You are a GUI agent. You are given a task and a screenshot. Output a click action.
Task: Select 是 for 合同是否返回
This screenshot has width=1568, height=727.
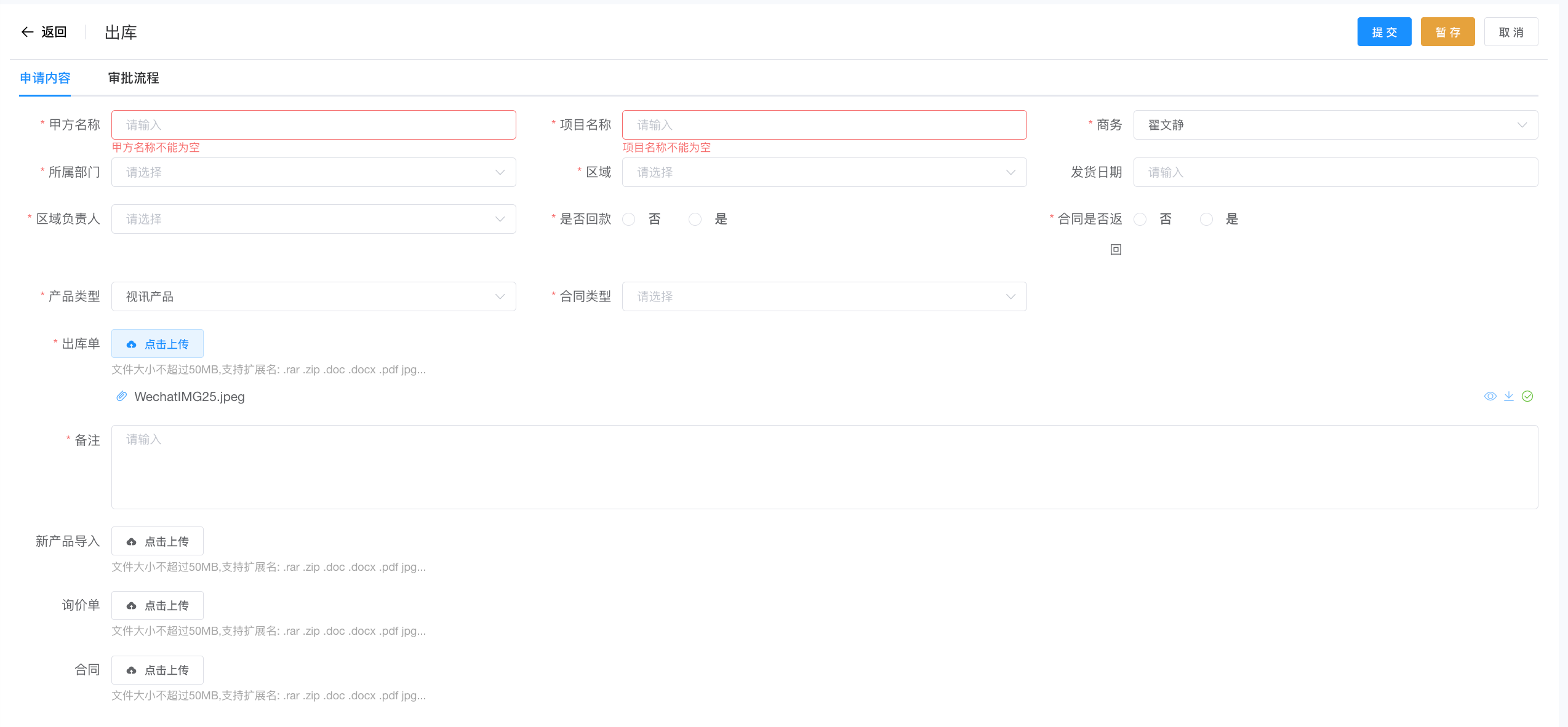[1207, 220]
